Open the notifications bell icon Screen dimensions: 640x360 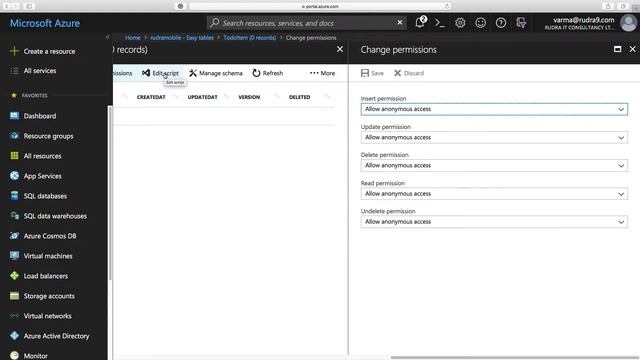[420, 23]
